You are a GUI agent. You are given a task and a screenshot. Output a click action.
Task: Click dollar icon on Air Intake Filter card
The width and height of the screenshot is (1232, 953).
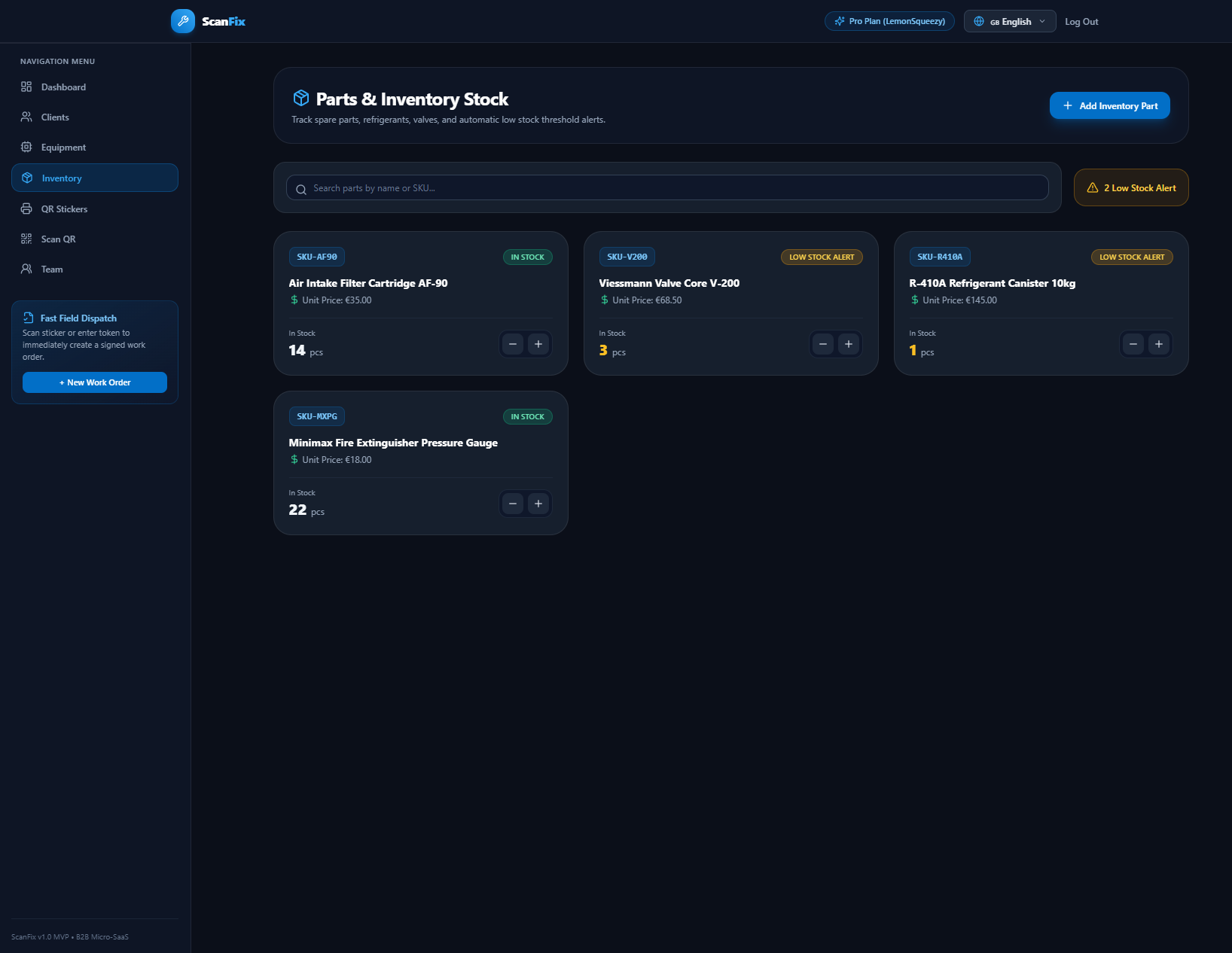tap(294, 300)
